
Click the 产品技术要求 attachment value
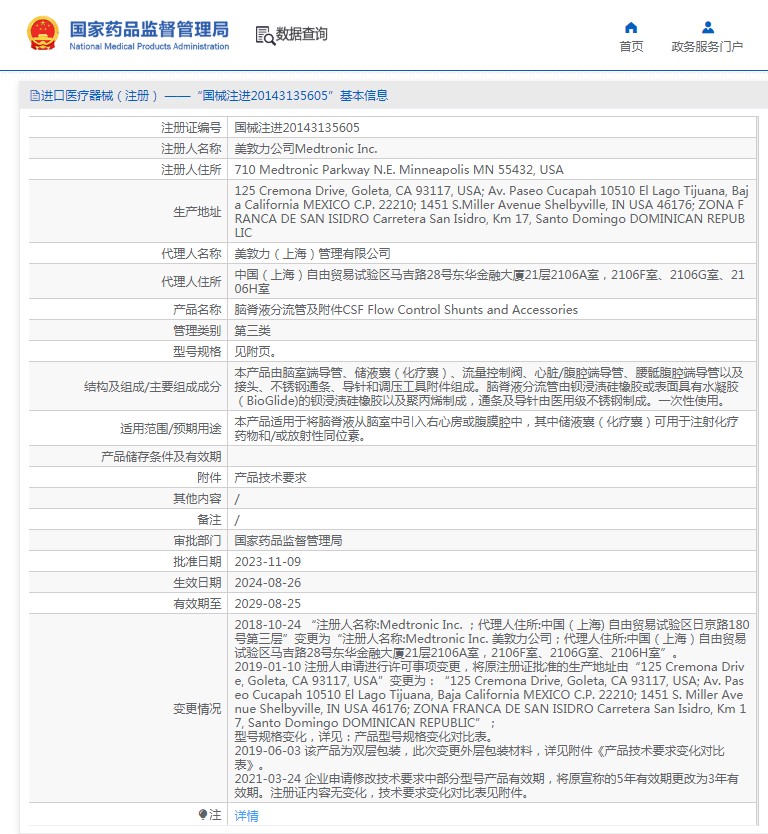270,478
